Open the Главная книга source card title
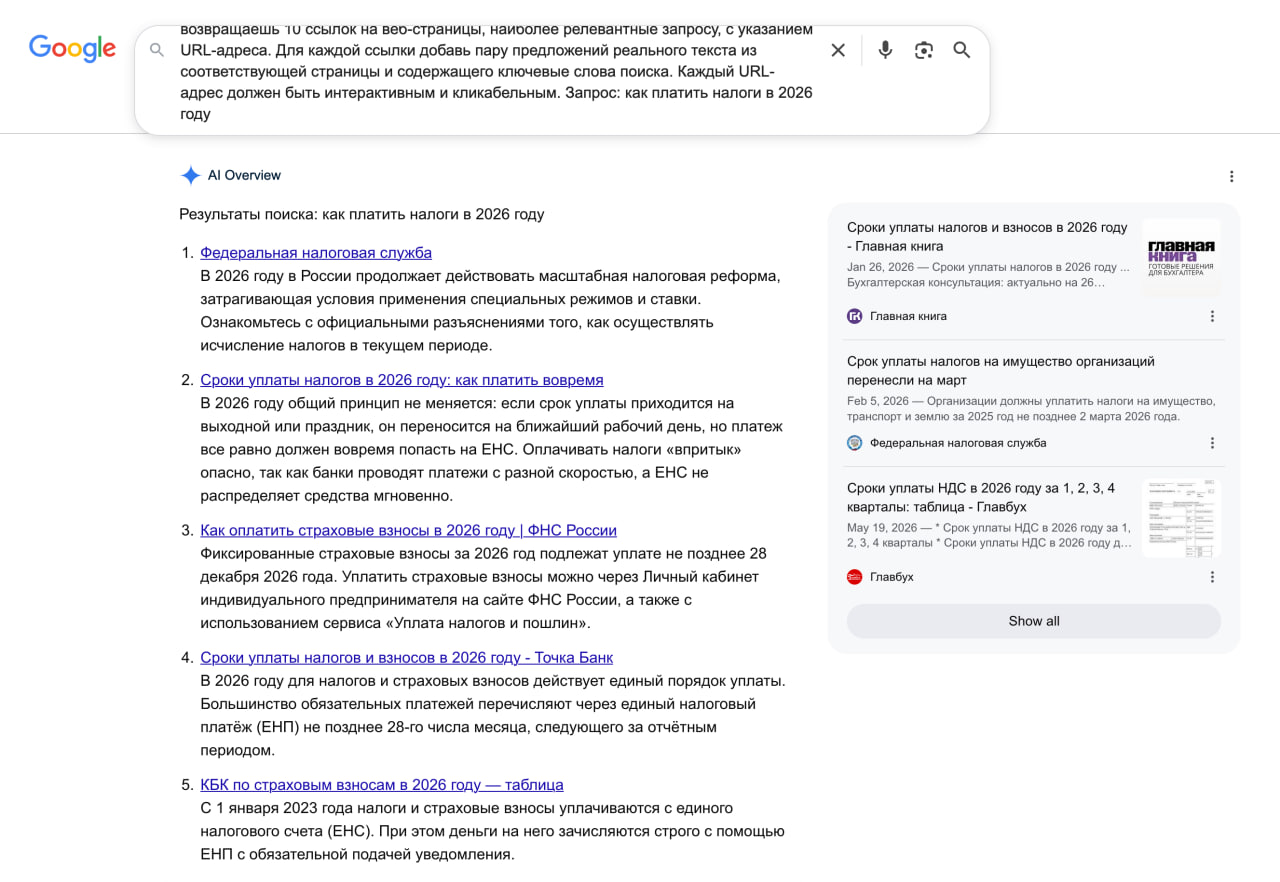 [x=987, y=236]
